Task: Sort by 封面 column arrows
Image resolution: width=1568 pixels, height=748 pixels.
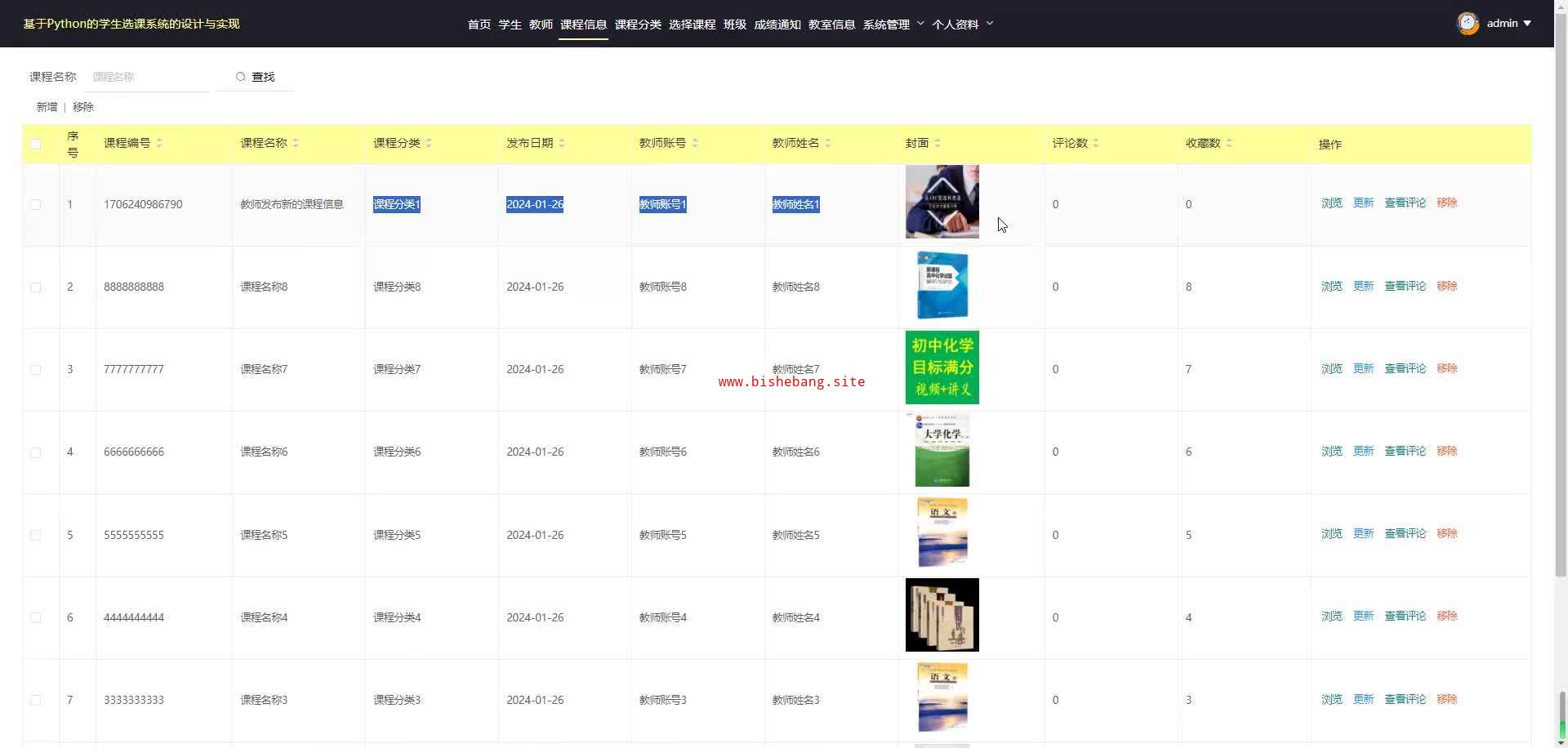Action: (x=938, y=143)
